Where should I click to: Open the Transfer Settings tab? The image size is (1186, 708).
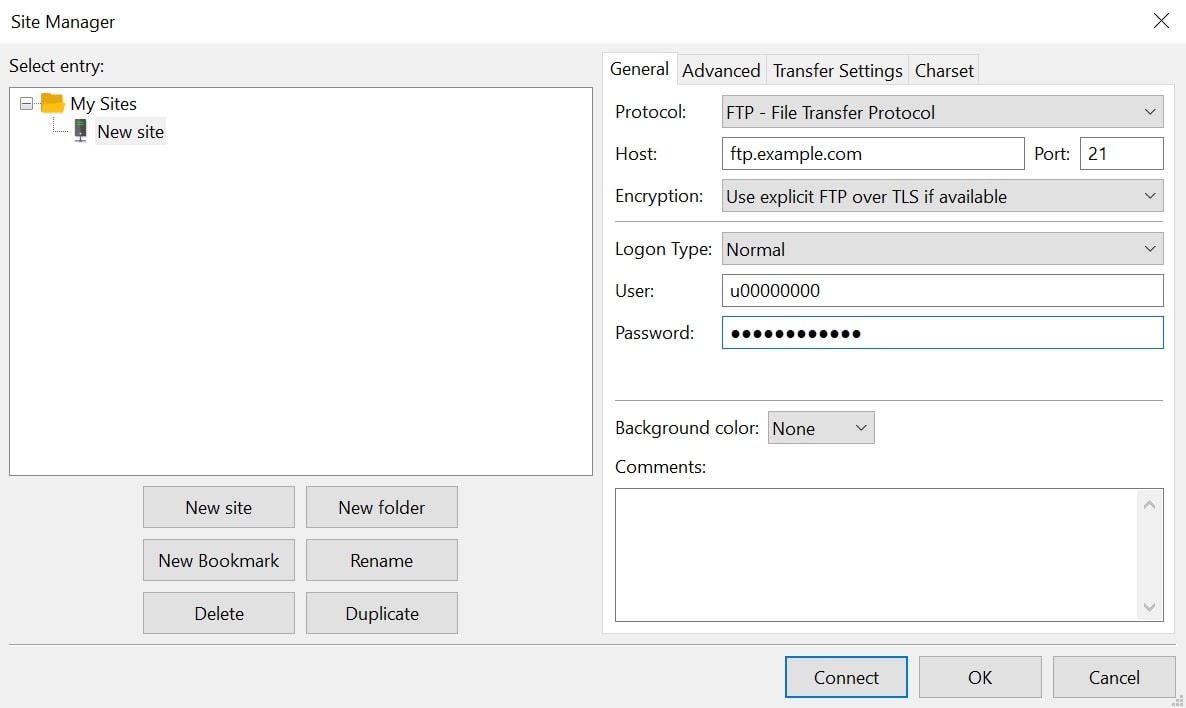(837, 70)
